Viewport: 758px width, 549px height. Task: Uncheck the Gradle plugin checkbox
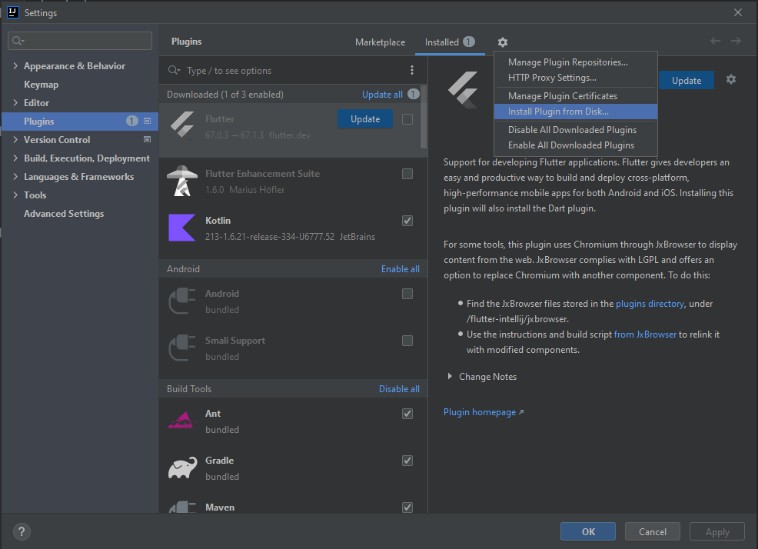408,461
